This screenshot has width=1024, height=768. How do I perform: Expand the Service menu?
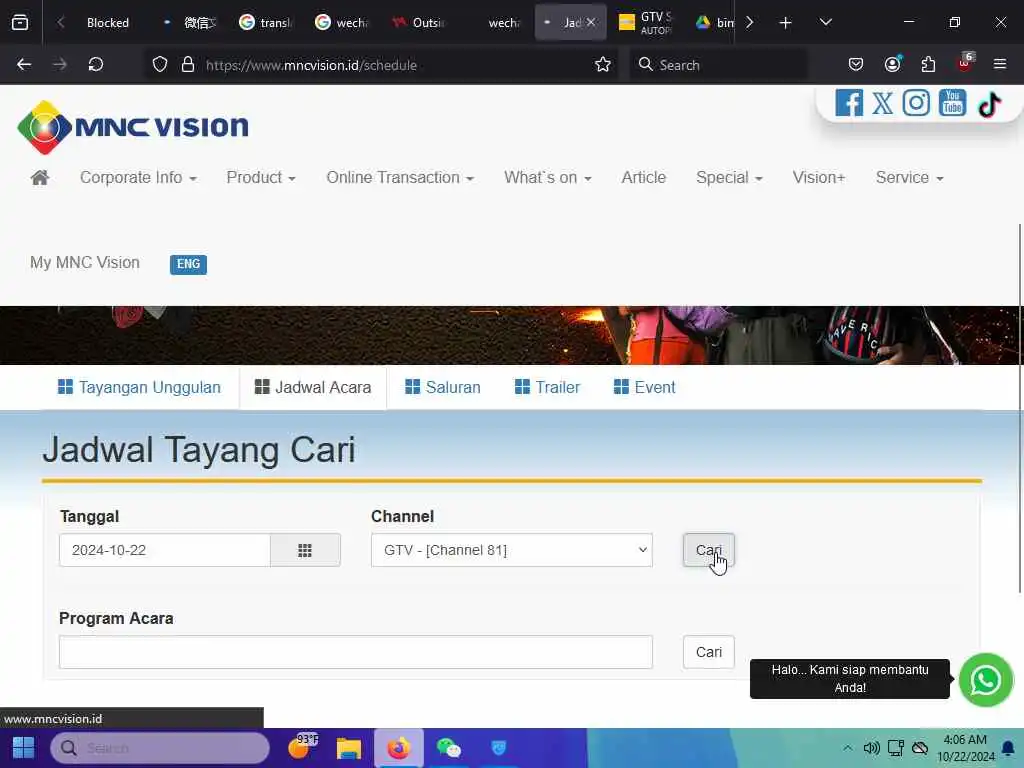(909, 178)
